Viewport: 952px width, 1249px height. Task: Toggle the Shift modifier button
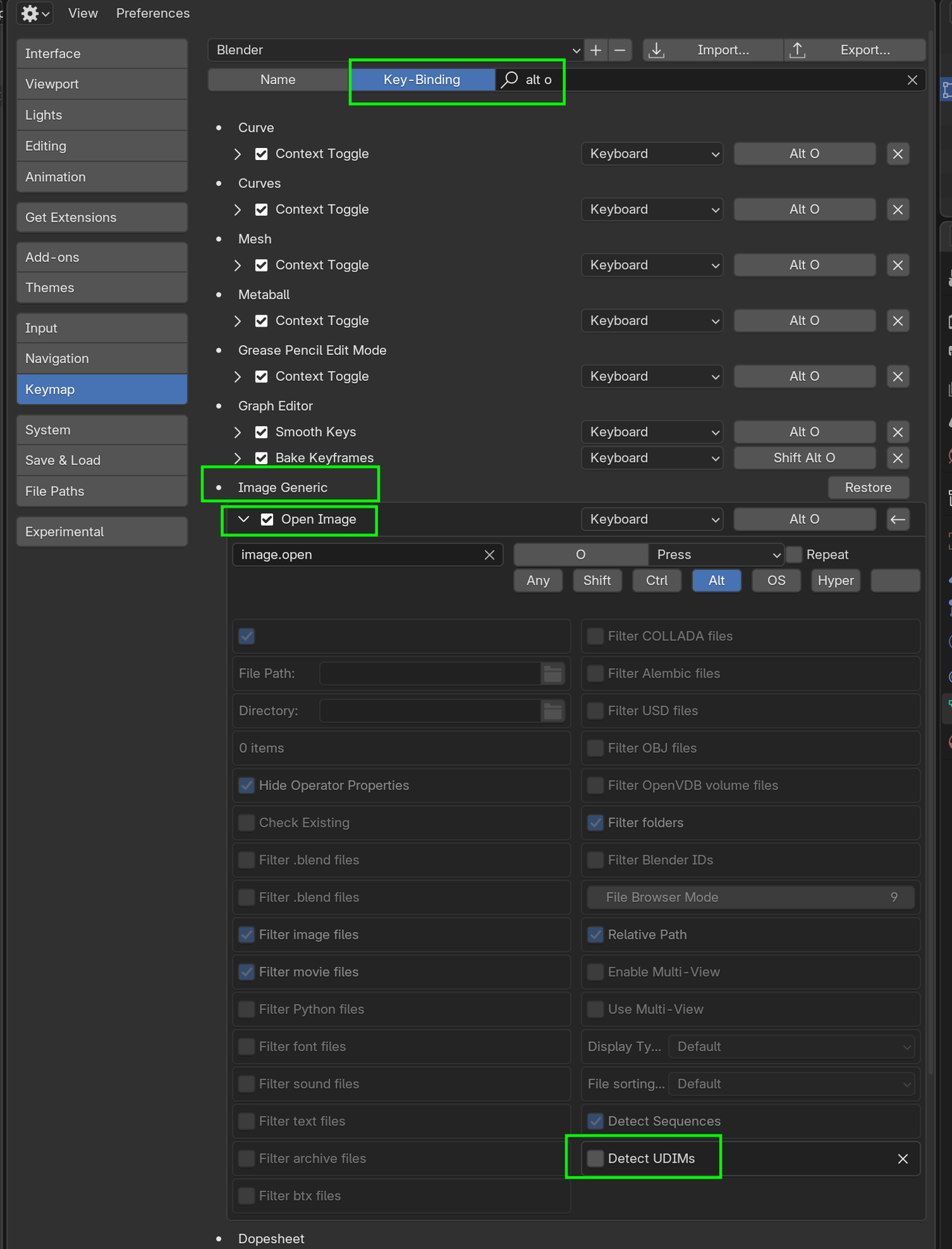click(x=597, y=581)
